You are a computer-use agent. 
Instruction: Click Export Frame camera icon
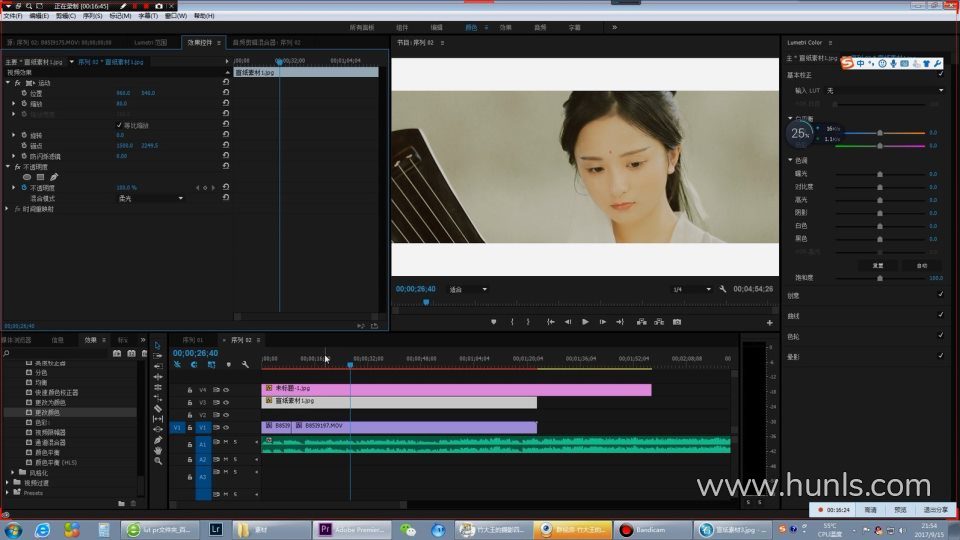point(677,322)
